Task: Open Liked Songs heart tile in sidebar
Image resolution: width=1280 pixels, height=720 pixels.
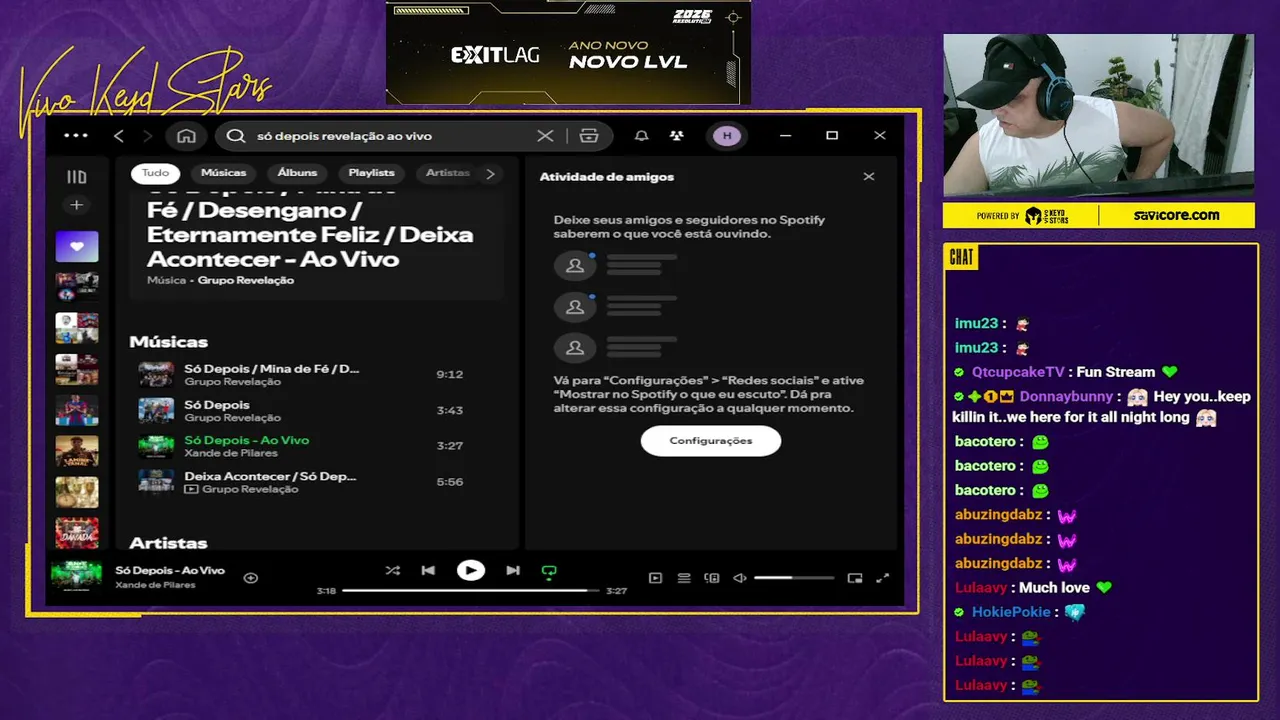Action: click(x=77, y=246)
